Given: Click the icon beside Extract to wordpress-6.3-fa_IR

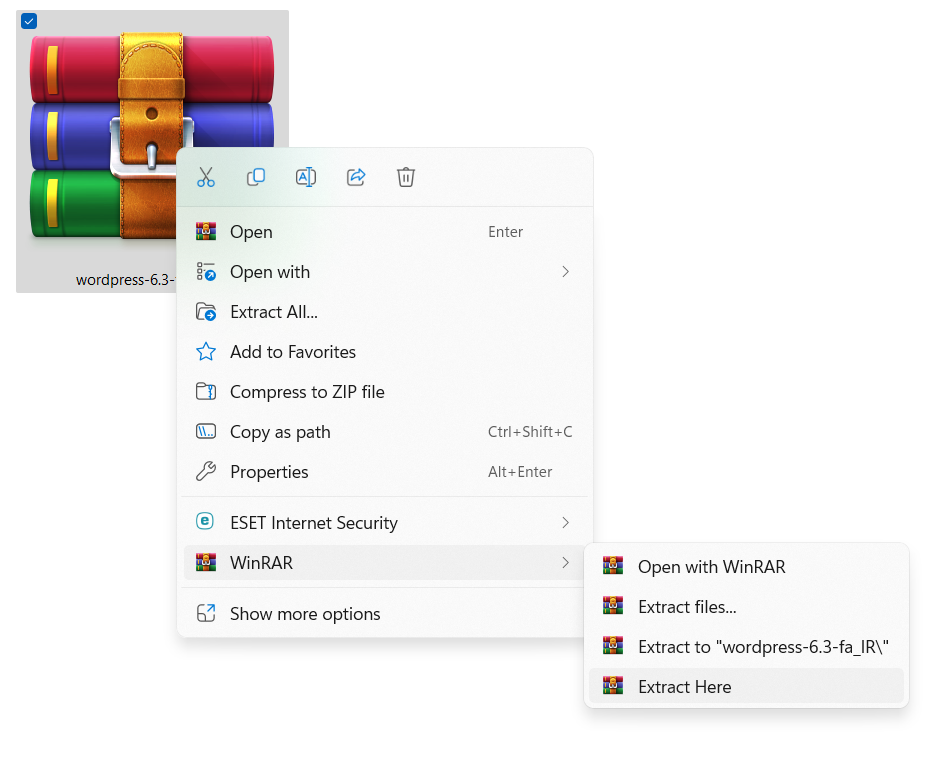Looking at the screenshot, I should 613,646.
